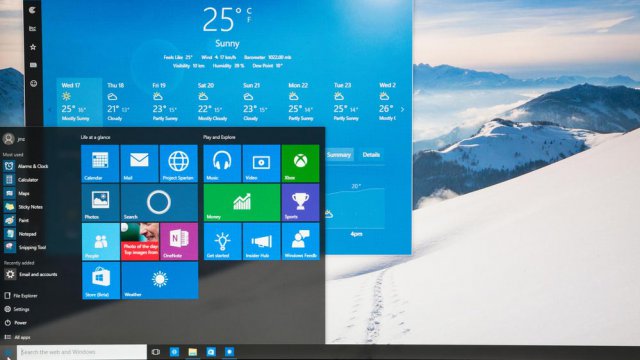
Task: Launch the OneNote tile
Action: point(179,242)
